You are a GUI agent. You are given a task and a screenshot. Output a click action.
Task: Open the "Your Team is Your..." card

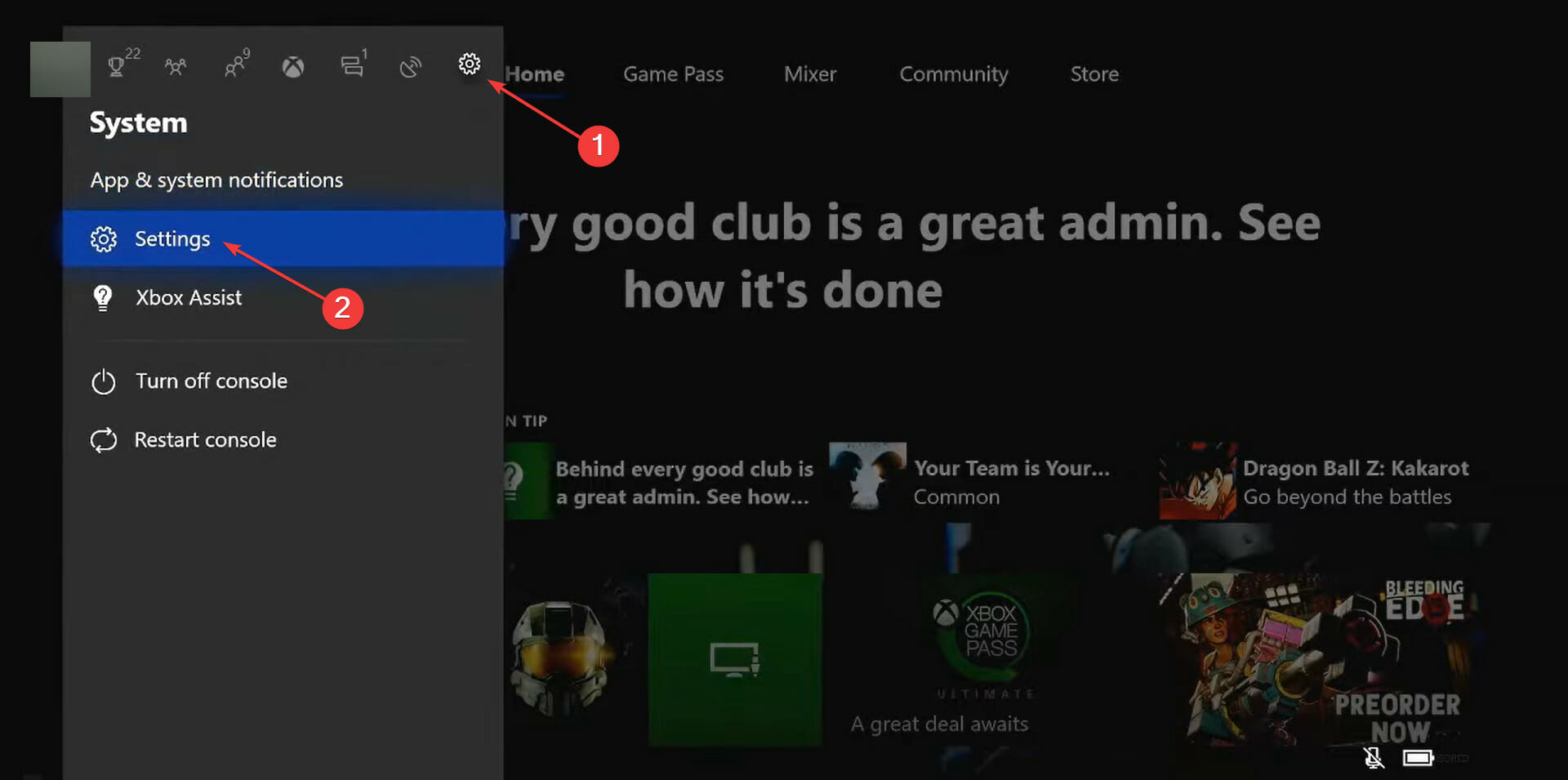(970, 482)
